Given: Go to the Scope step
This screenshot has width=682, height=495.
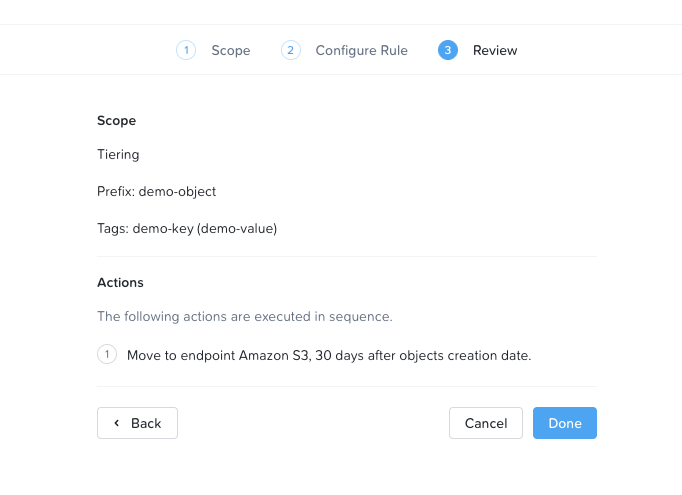Looking at the screenshot, I should [x=230, y=50].
